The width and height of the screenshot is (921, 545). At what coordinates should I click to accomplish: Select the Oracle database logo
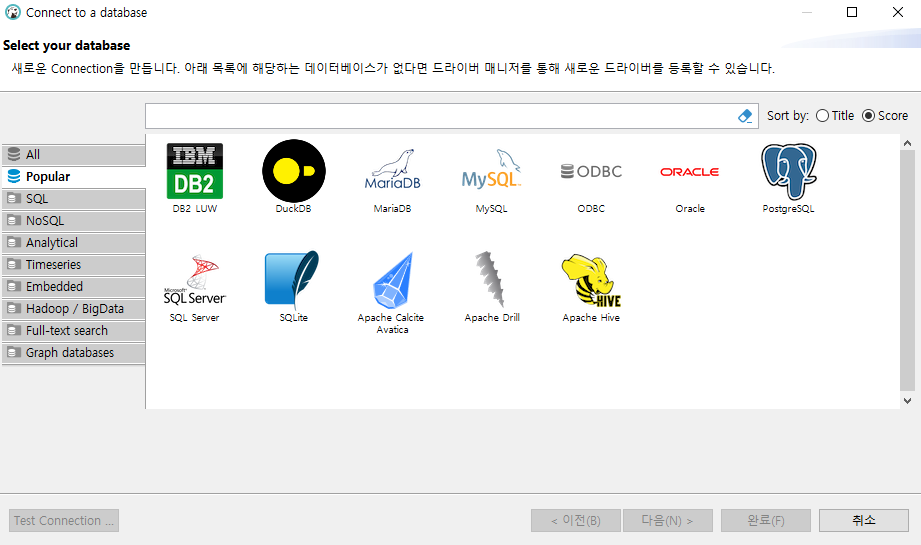[x=690, y=172]
